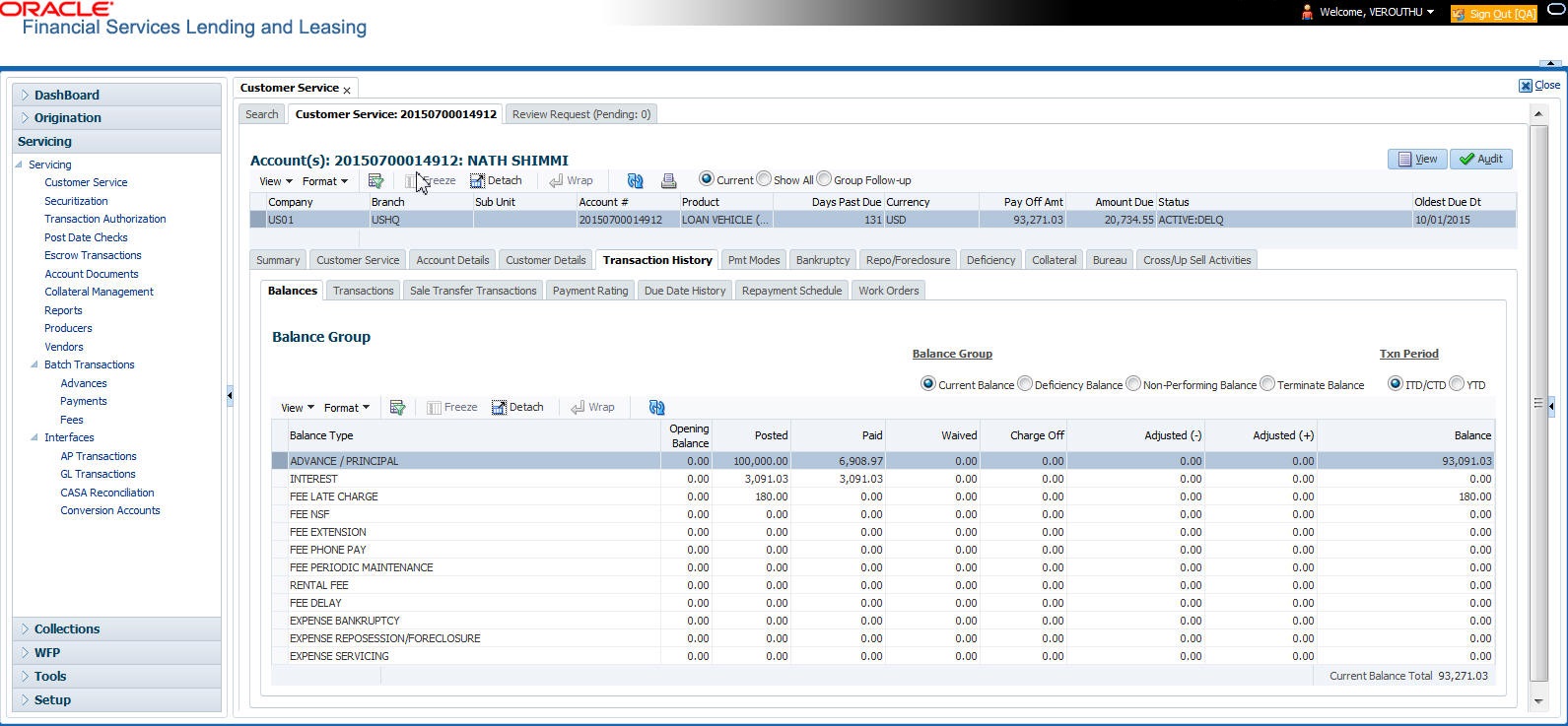Click the Audit button
The width and height of the screenshot is (1568, 726).
point(1480,159)
